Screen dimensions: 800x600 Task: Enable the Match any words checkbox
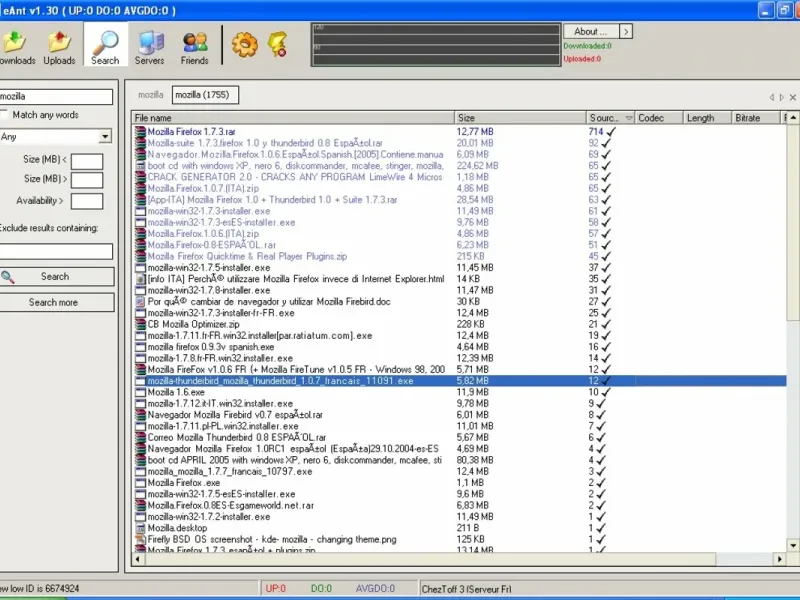(5, 115)
